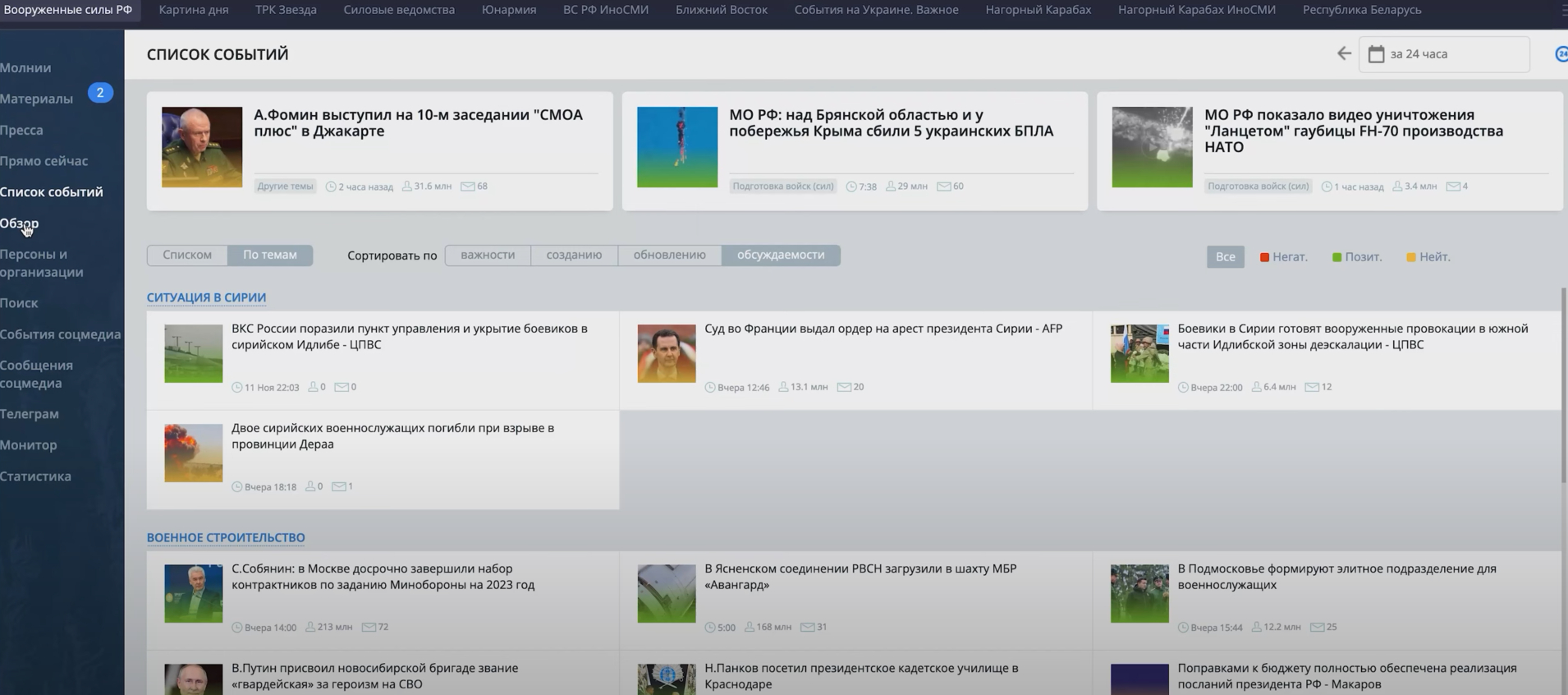This screenshot has height=695, width=1568.
Task: Click audience icon on Брянской областью БПЛА card
Action: coord(890,186)
